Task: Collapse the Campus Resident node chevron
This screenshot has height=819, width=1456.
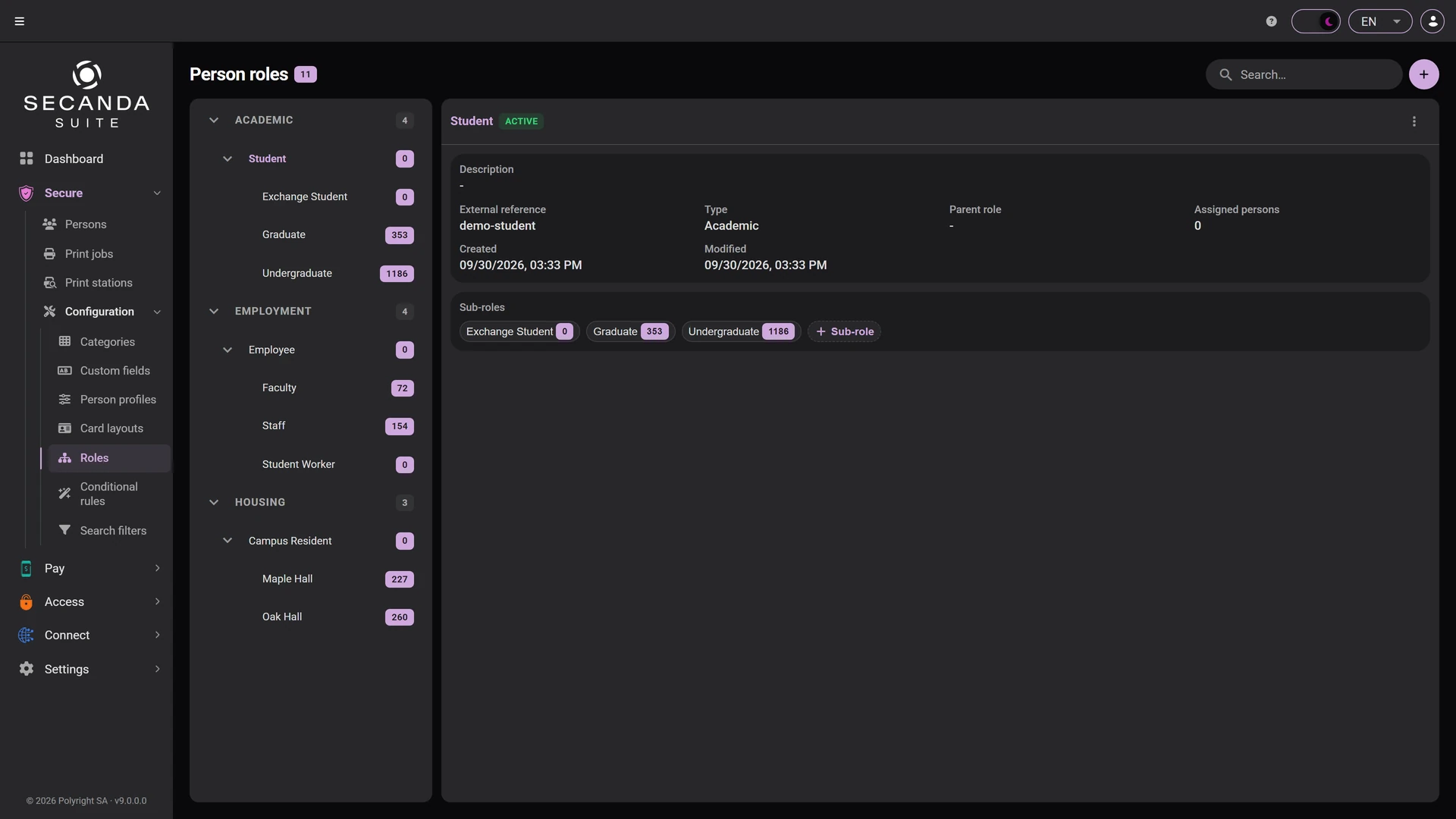Action: click(227, 541)
